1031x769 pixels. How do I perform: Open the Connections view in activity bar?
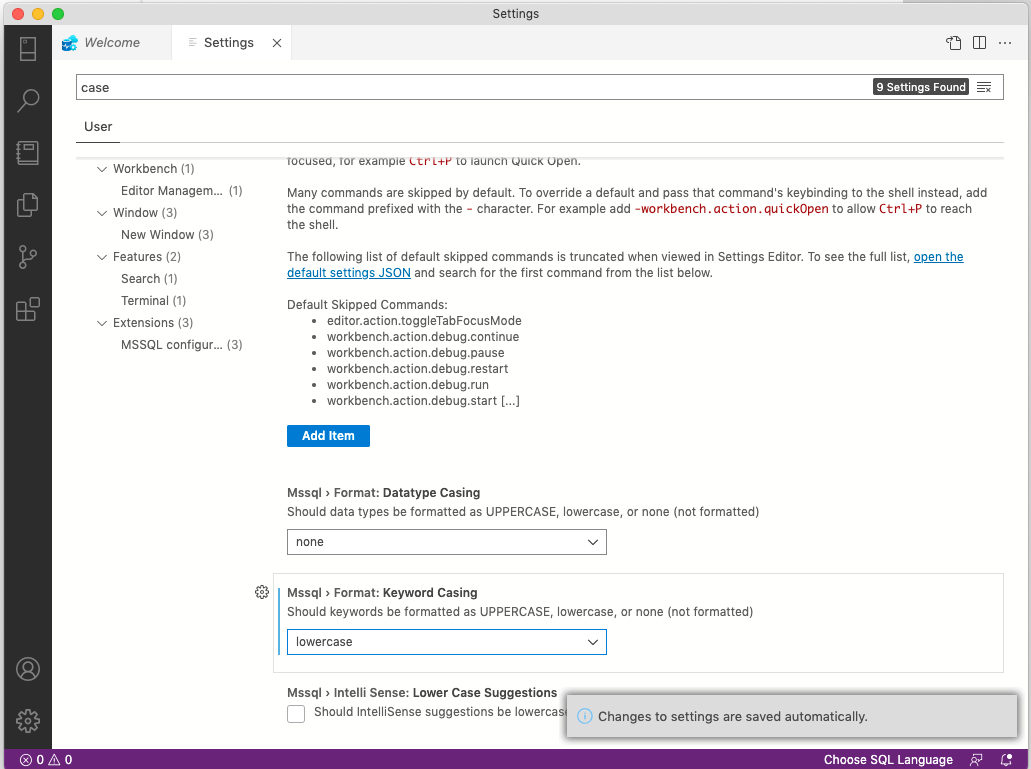tap(28, 49)
